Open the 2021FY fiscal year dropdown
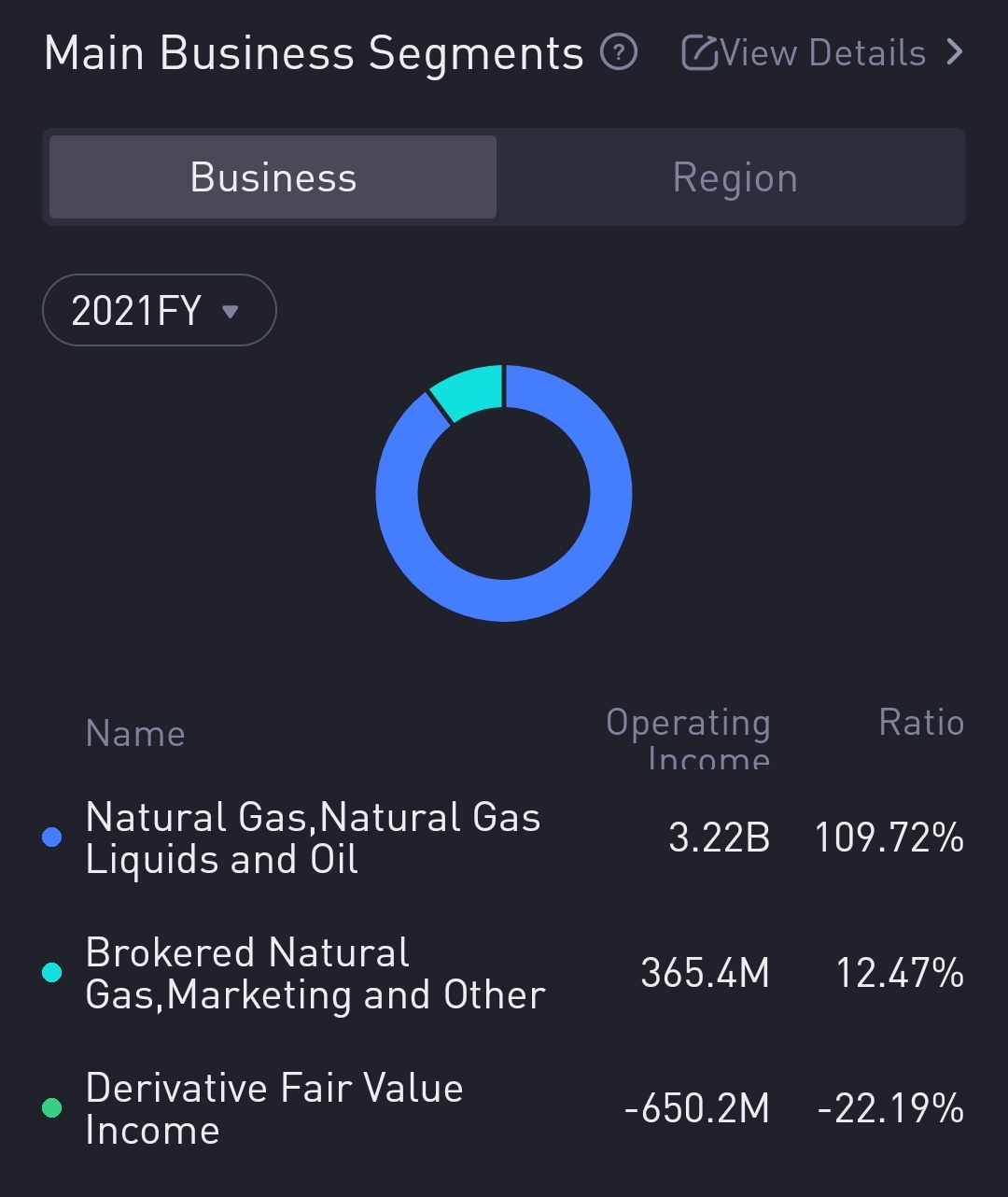This screenshot has height=1197, width=1008. (x=159, y=310)
